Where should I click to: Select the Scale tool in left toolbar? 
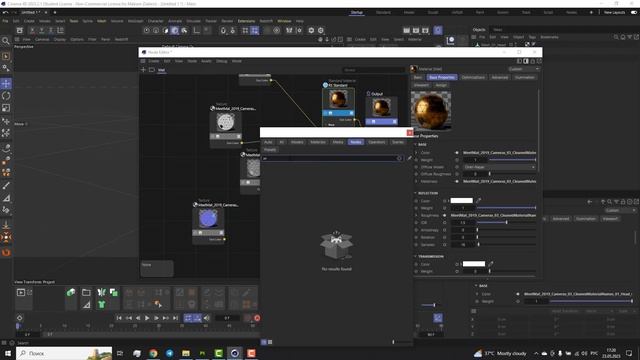[6, 108]
